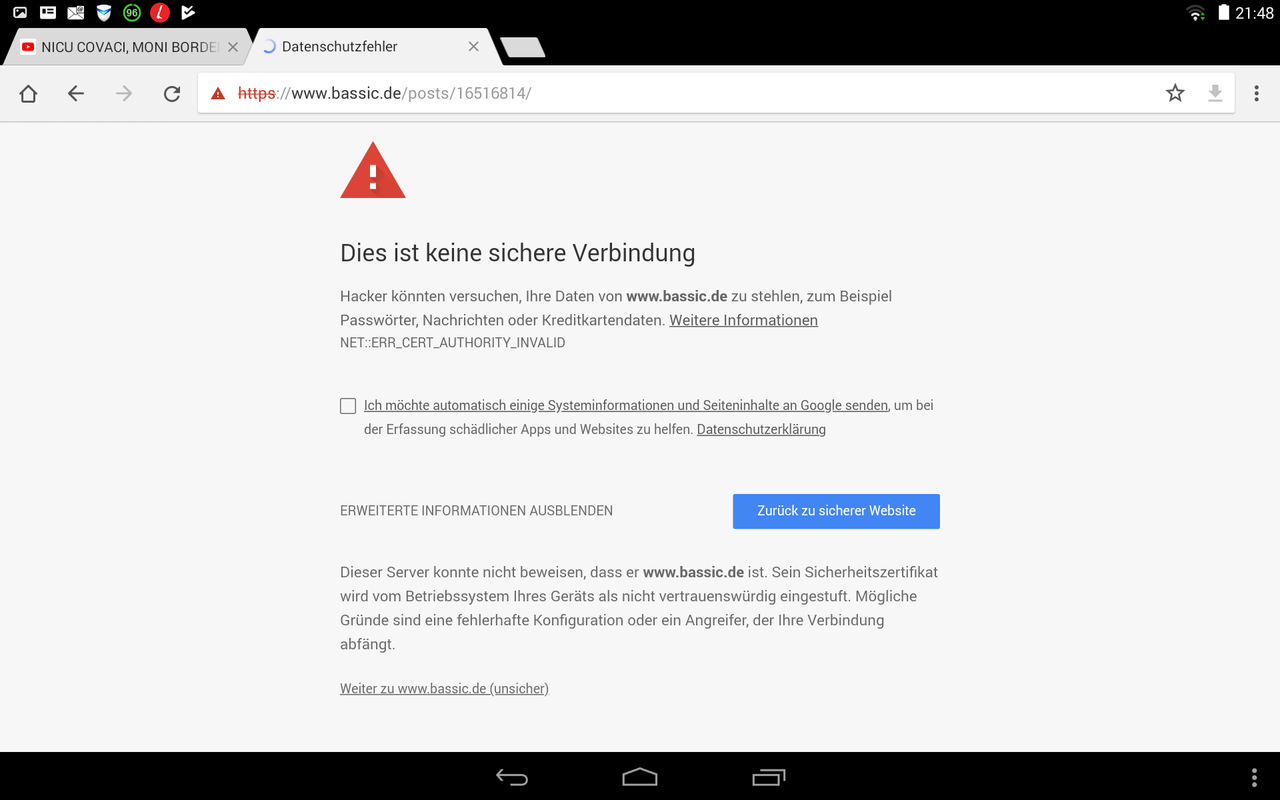
Task: Tap the download icon in address bar
Action: [x=1215, y=93]
